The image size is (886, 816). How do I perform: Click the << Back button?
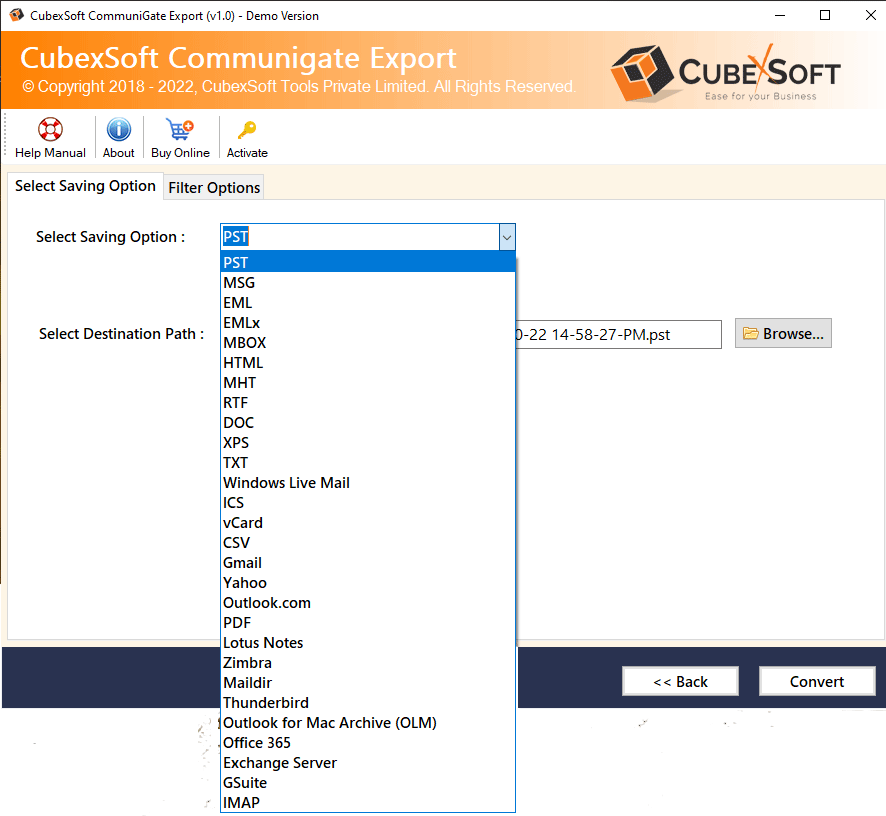[680, 682]
